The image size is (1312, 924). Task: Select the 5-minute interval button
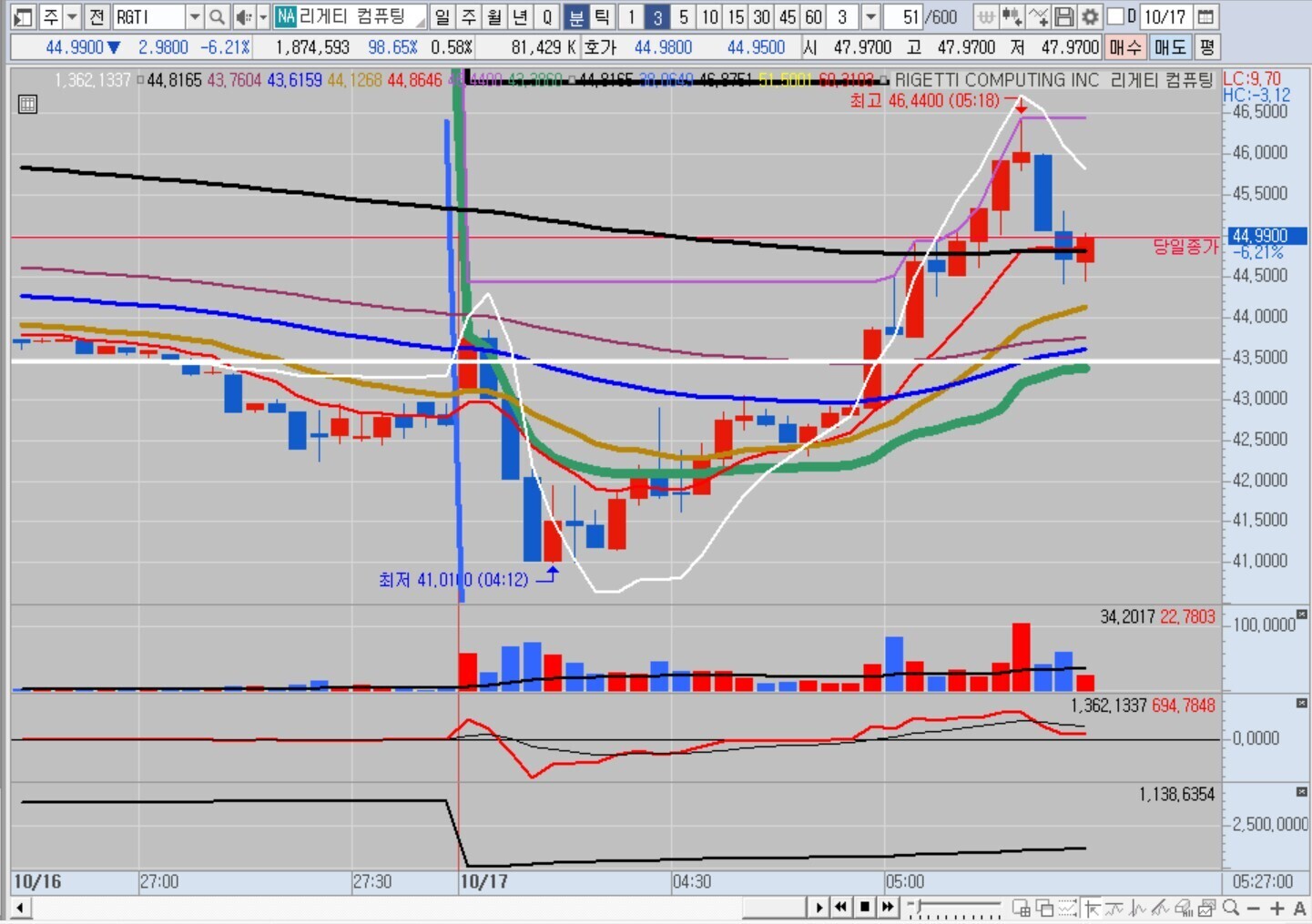click(684, 16)
